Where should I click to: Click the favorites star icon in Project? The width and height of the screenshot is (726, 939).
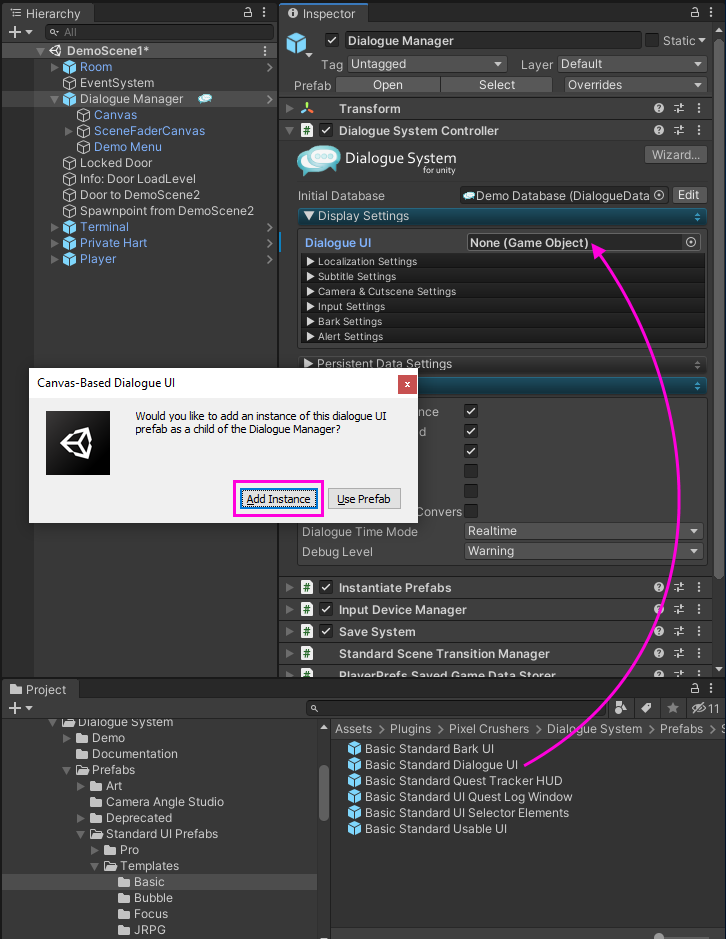click(x=673, y=708)
